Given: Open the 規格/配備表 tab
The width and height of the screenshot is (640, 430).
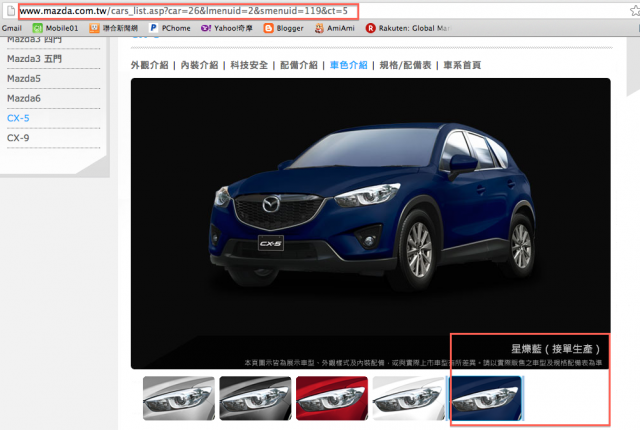Looking at the screenshot, I should (x=405, y=65).
